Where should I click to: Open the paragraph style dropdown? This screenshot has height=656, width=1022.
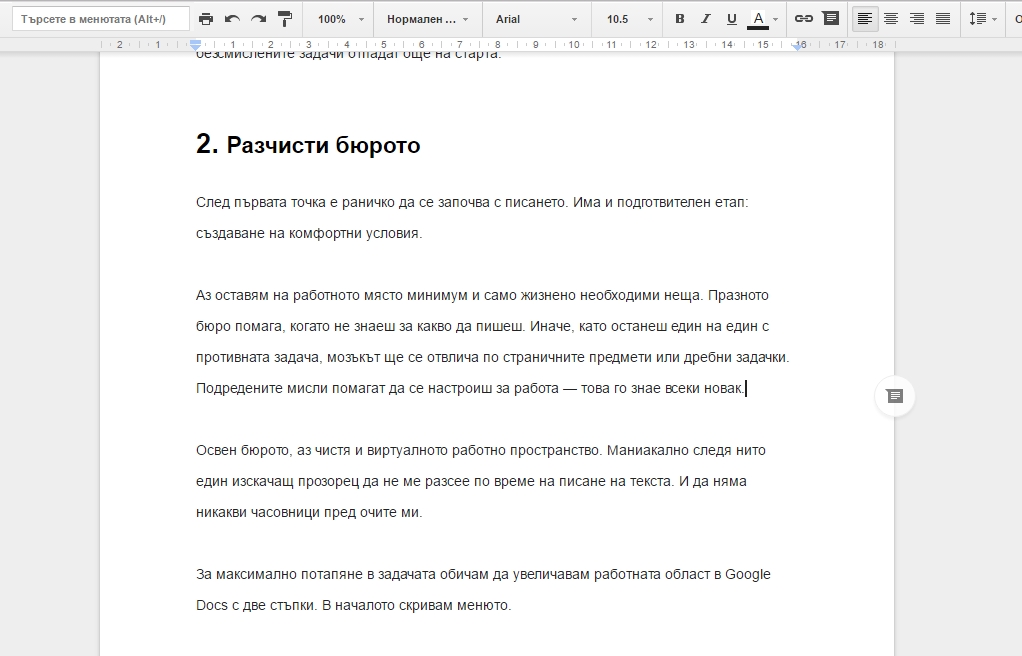pyautogui.click(x=428, y=19)
